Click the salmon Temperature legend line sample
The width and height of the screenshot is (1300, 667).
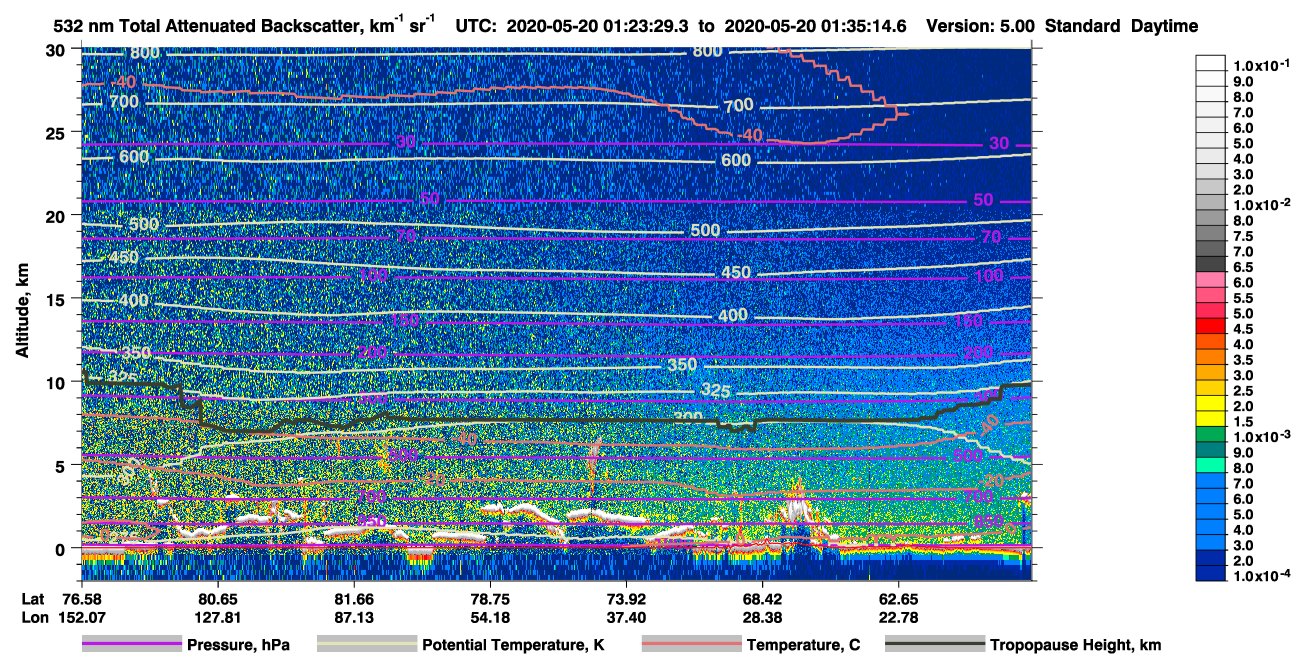(x=690, y=645)
